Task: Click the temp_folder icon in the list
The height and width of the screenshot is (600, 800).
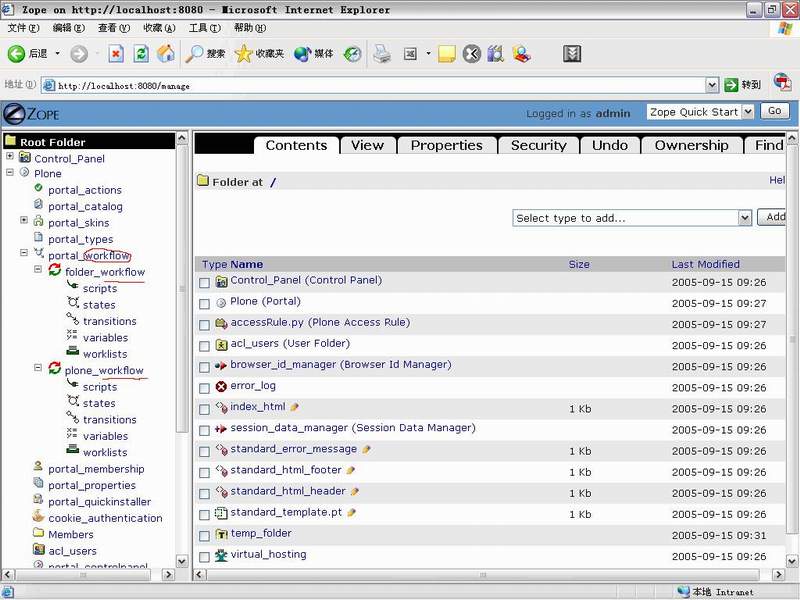Action: click(x=221, y=534)
